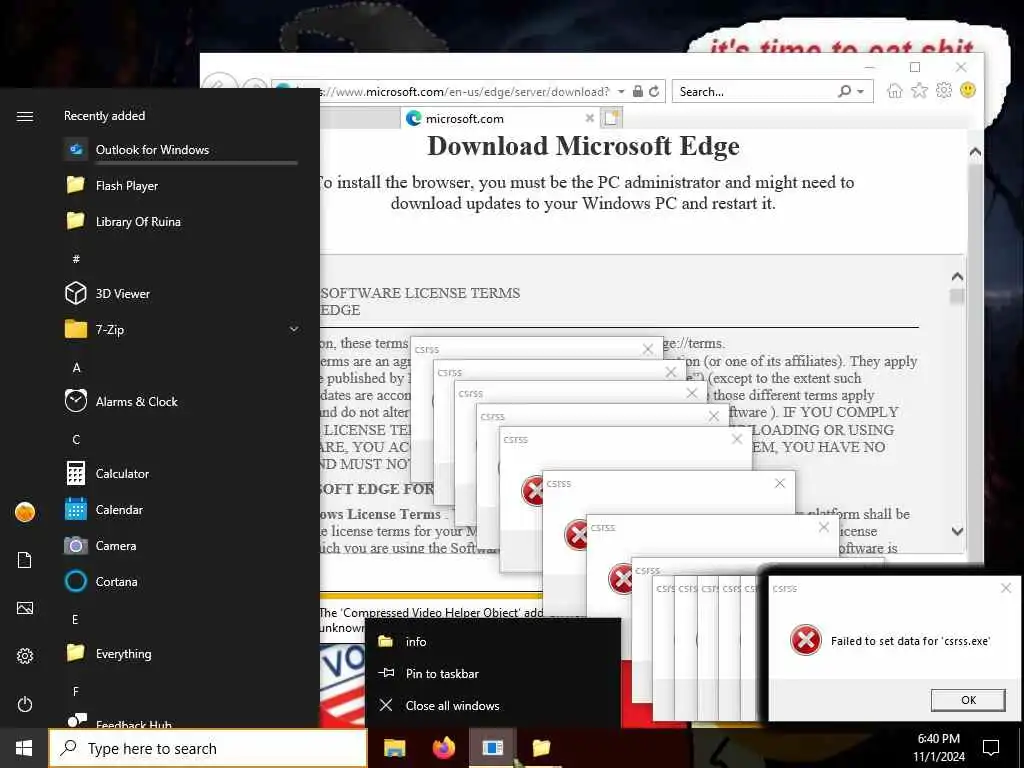The width and height of the screenshot is (1024, 768).
Task: Click the security lock icon
Action: (x=637, y=91)
